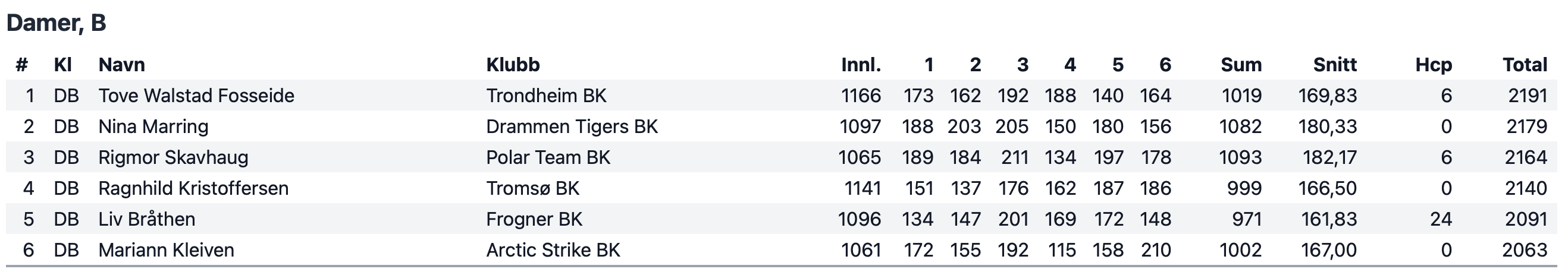Image resolution: width=1568 pixels, height=272 pixels.
Task: Select Nina Marring's name
Action: pos(153,127)
